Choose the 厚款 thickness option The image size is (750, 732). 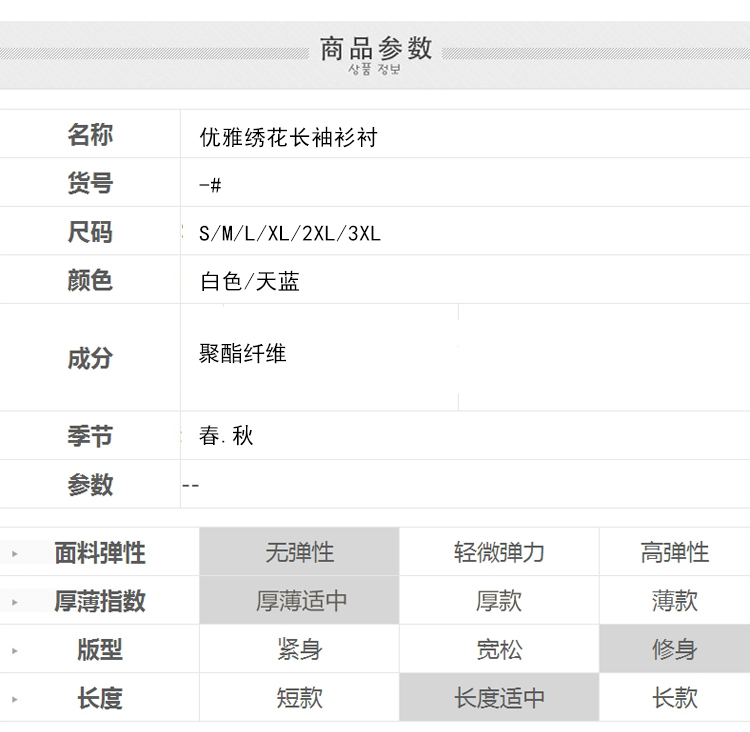tap(499, 601)
